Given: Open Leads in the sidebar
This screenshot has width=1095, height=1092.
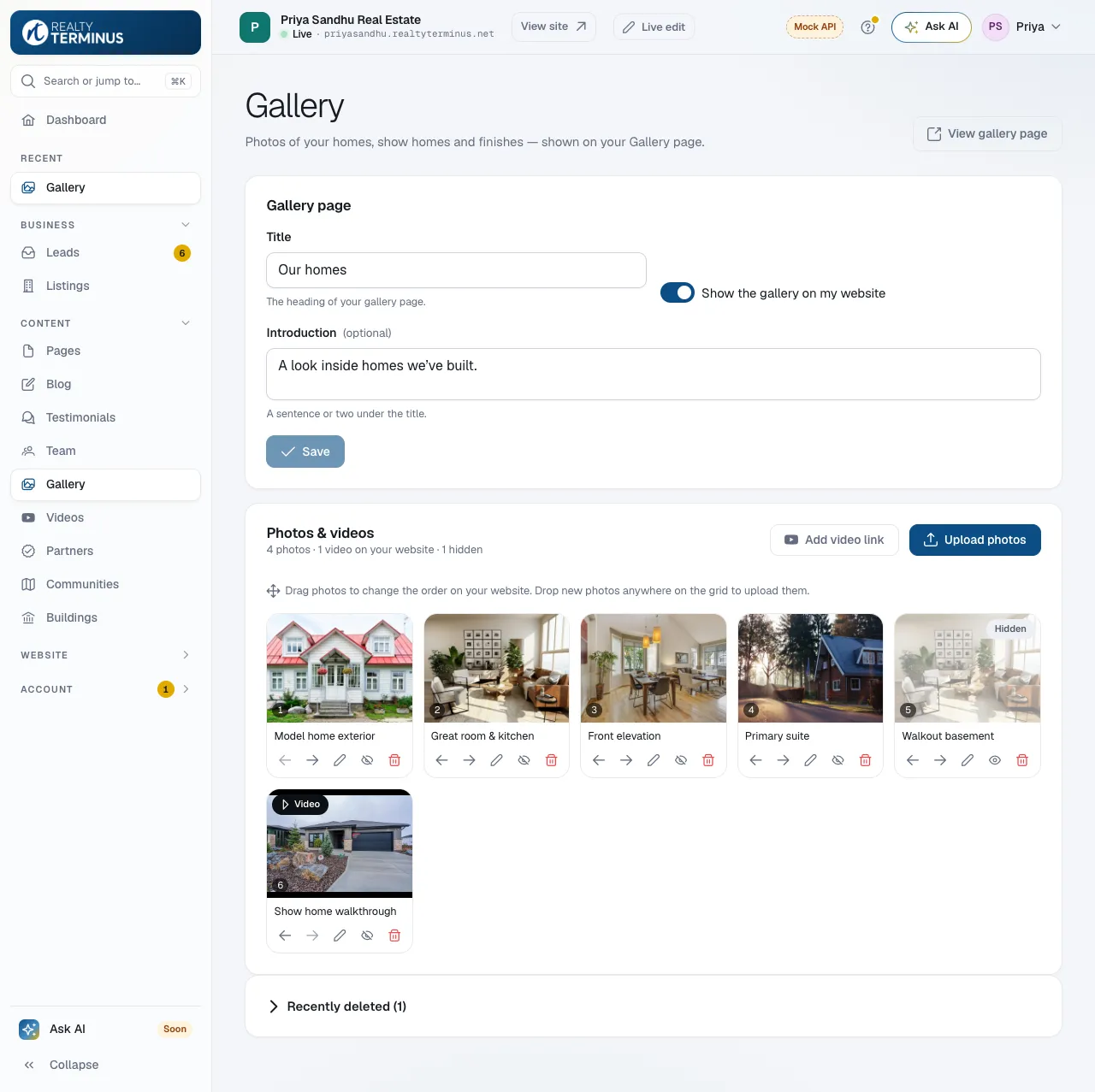Looking at the screenshot, I should coord(105,253).
